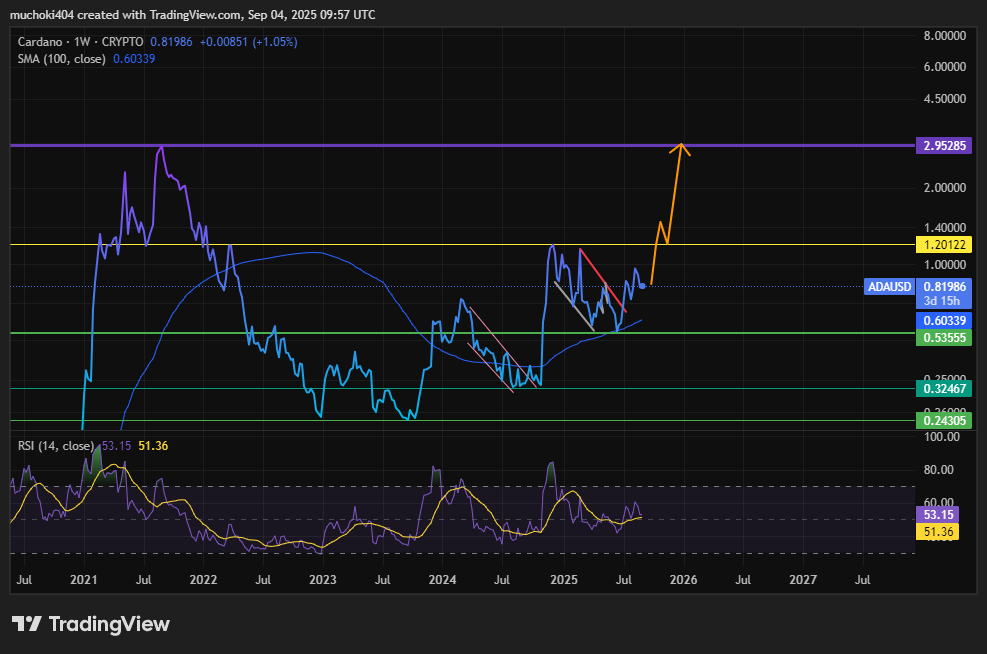Select the 0.60339 SMA price label

click(x=944, y=320)
